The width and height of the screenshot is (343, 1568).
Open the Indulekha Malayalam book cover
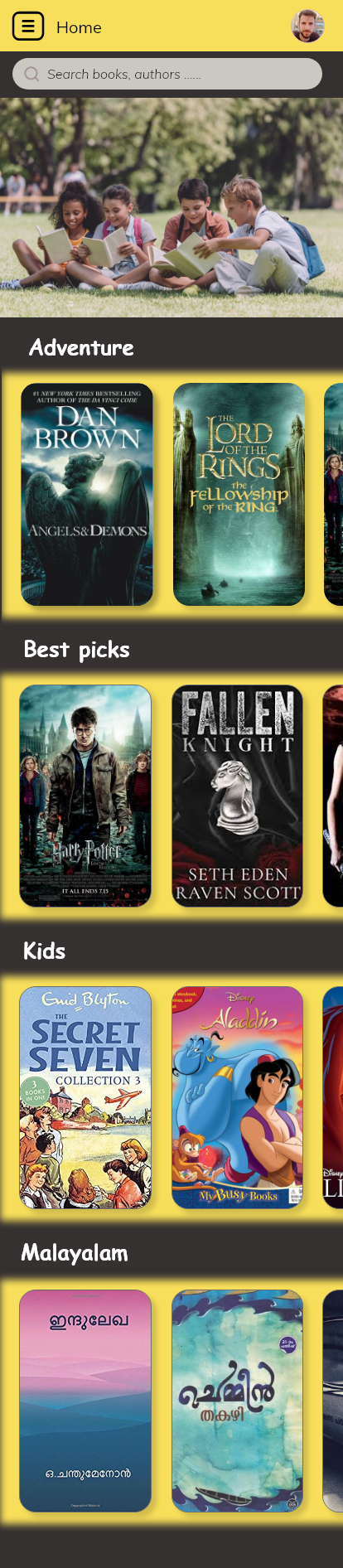click(85, 1401)
